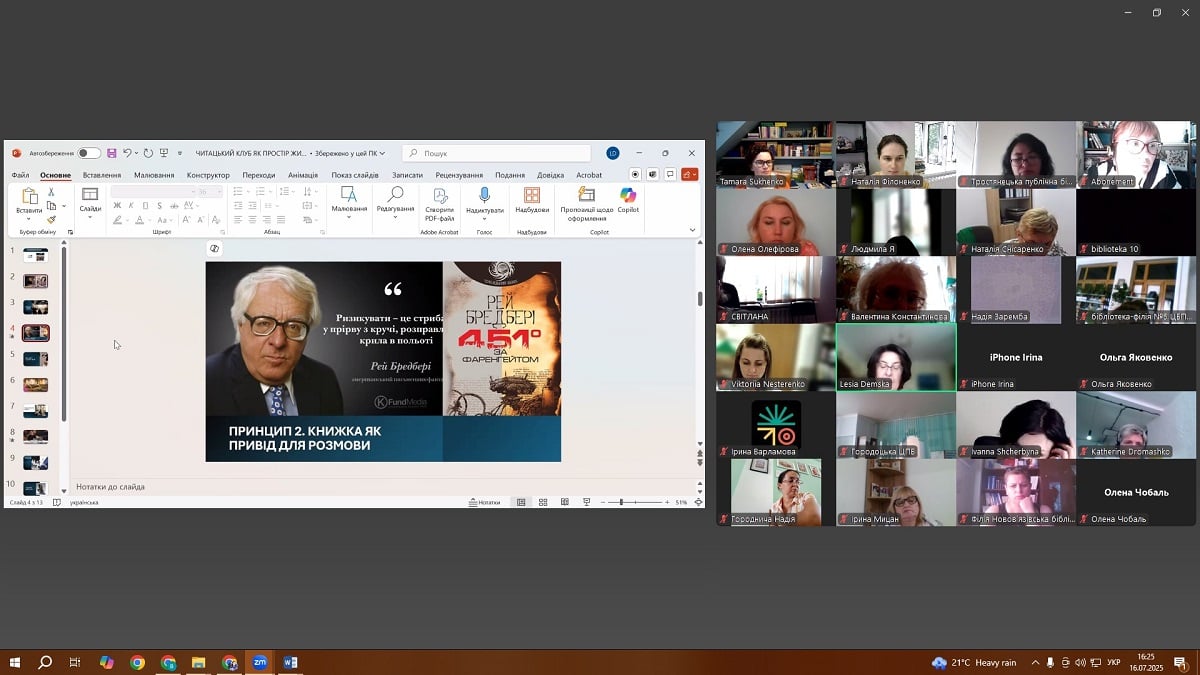This screenshot has height=675, width=1200.
Task: Open Word from the Windows taskbar
Action: coord(291,662)
